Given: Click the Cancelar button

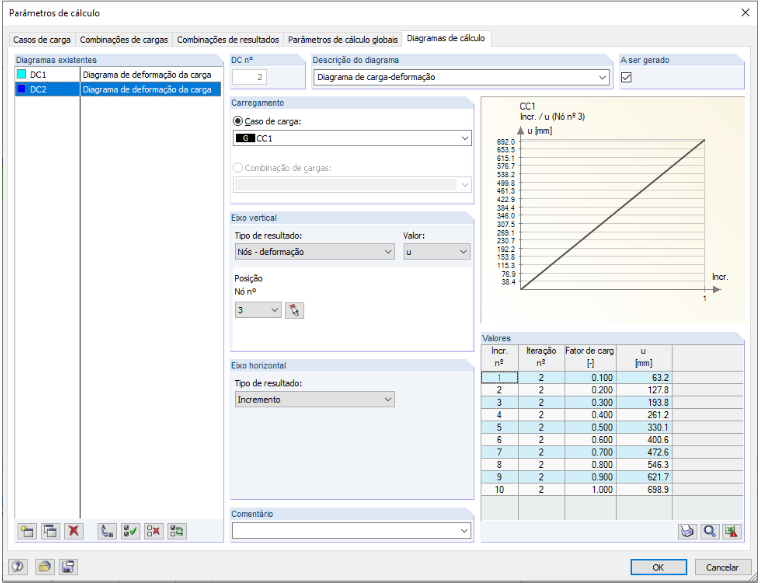Looking at the screenshot, I should (722, 567).
